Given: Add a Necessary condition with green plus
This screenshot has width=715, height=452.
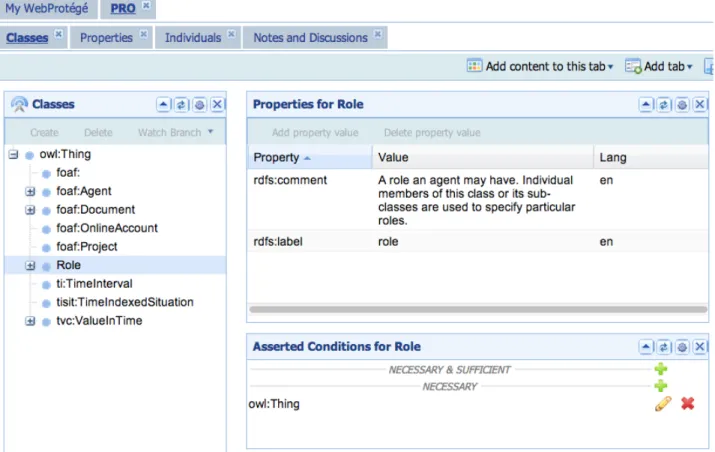Looking at the screenshot, I should coord(661,386).
